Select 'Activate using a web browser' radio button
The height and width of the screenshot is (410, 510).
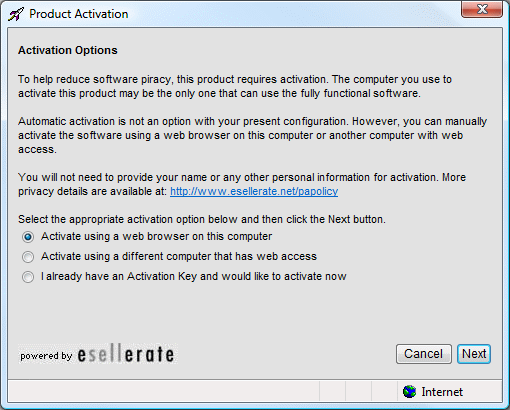tap(28, 237)
